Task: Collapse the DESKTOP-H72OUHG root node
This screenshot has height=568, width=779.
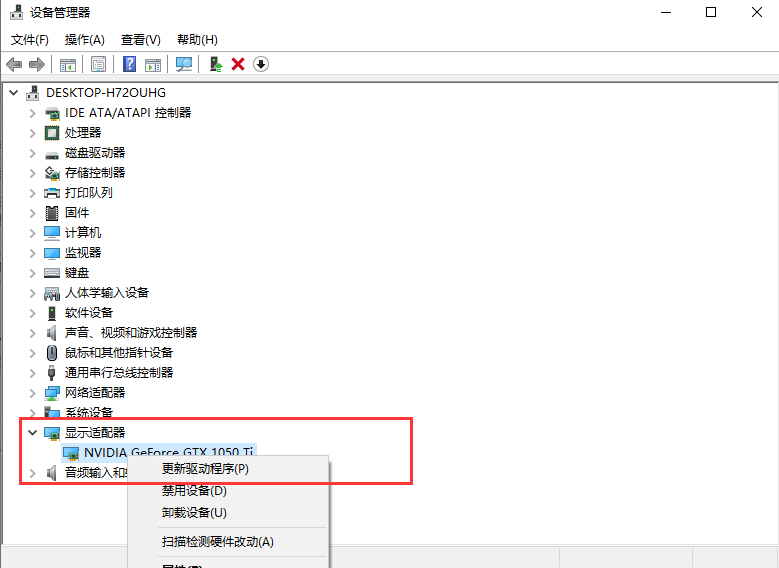Action: point(14,93)
